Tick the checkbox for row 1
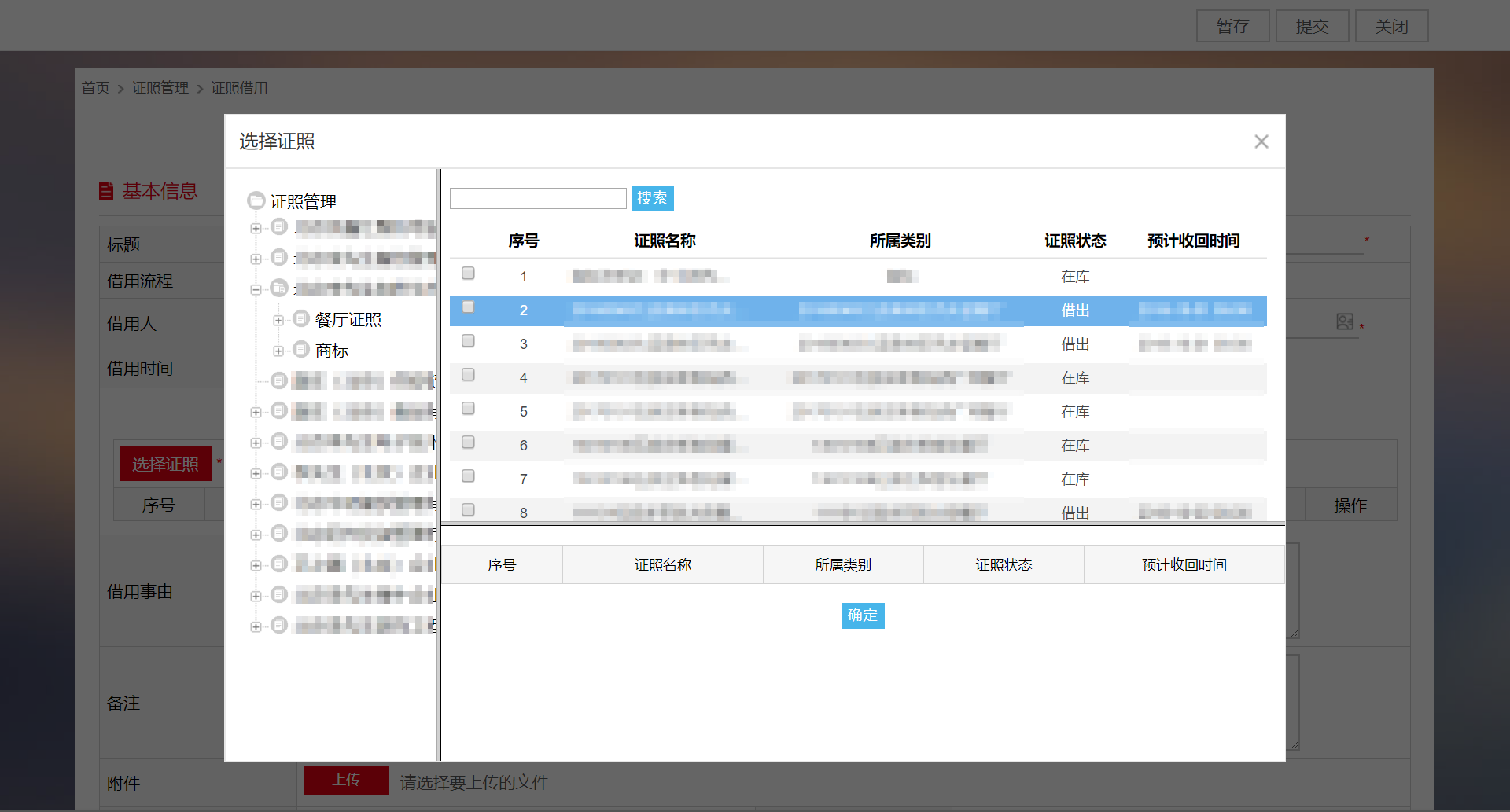 [x=468, y=274]
